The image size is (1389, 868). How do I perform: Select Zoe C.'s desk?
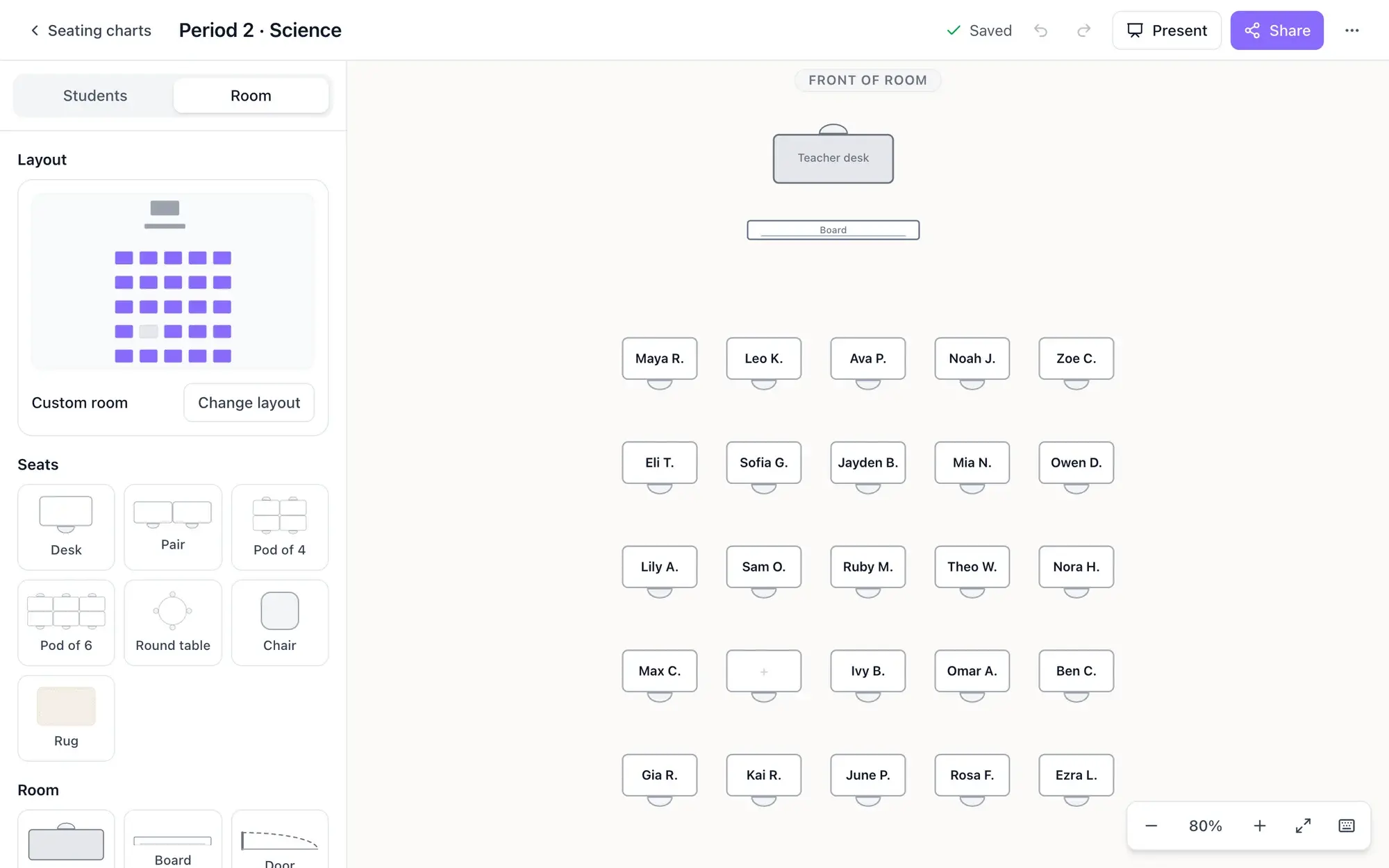[1076, 358]
